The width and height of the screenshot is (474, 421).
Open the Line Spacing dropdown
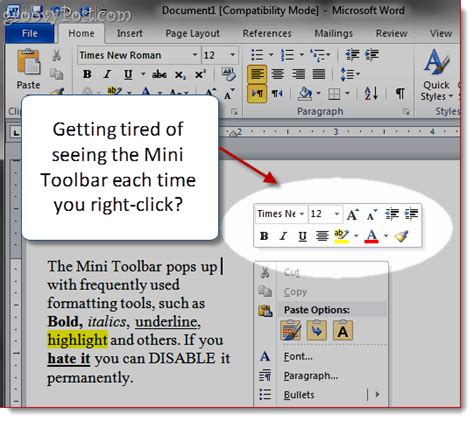tap(350, 74)
